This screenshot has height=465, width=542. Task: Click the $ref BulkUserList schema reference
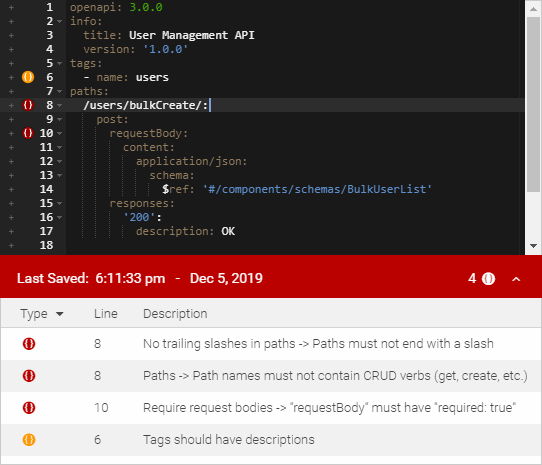click(317, 189)
